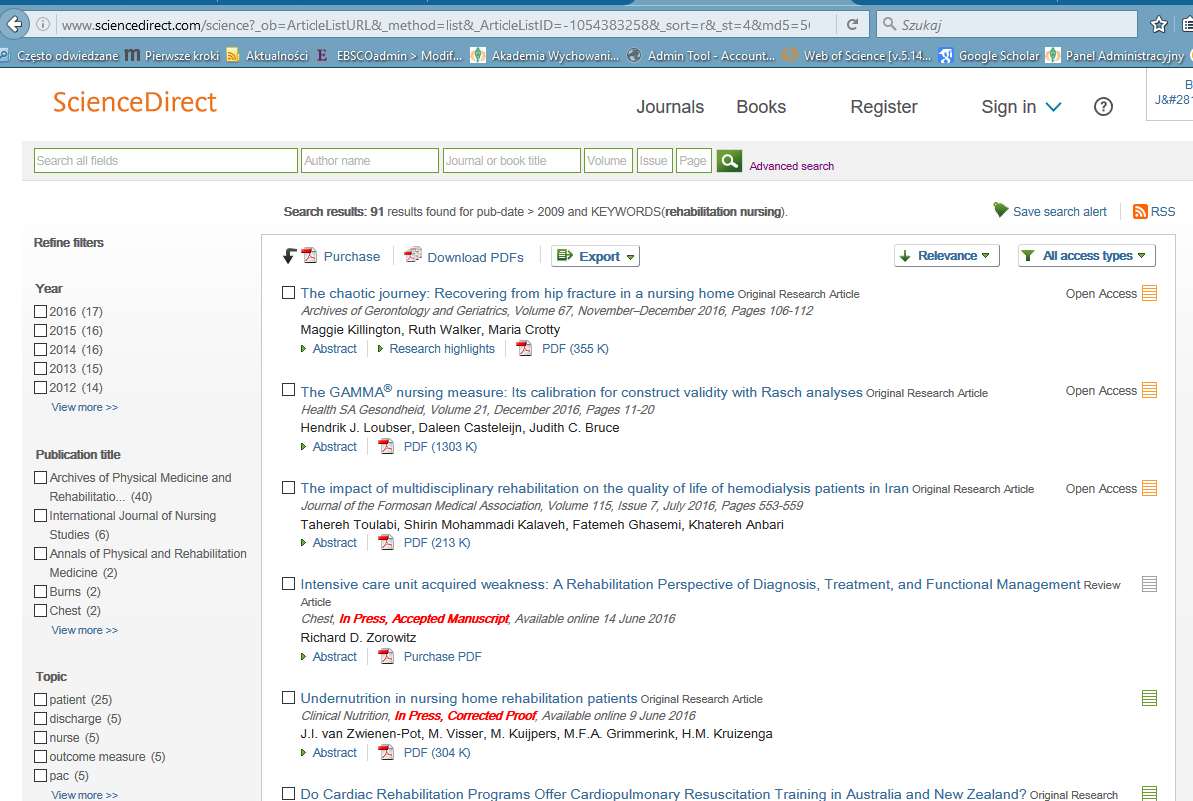
Task: Click the open access icon for The chaotic journey
Action: click(1150, 294)
